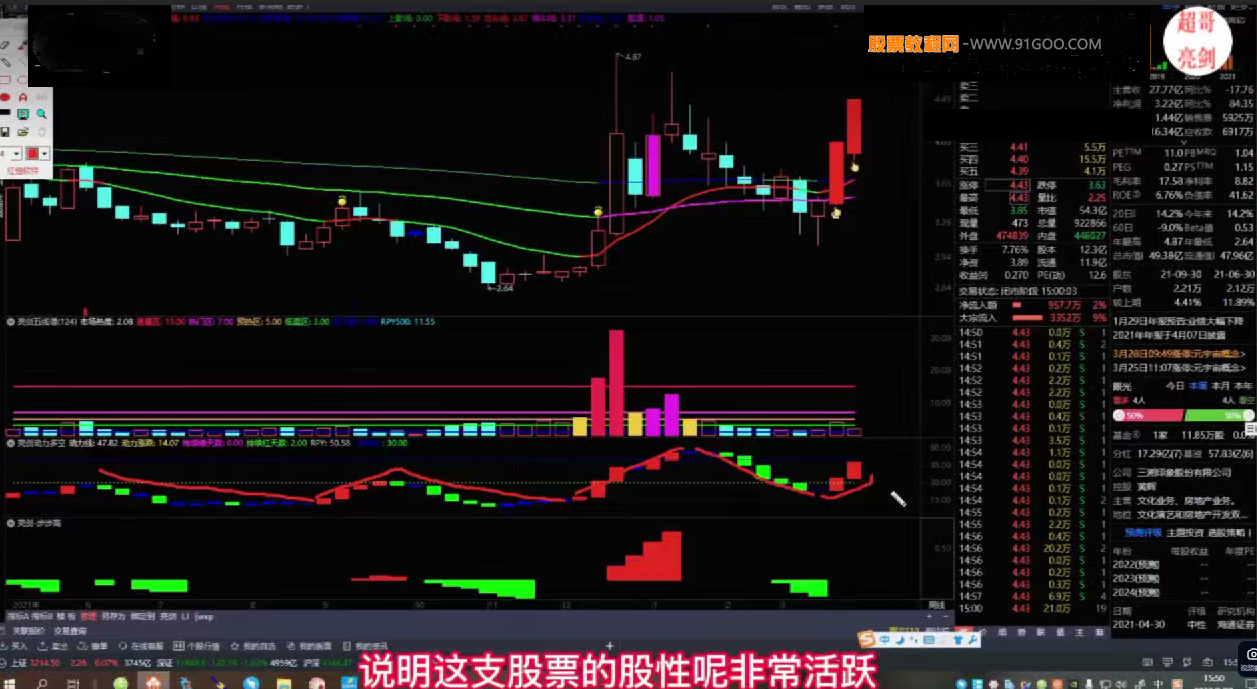Select the magnifier zoom tool in drawing palette
Screen dimensions: 1257x689
tap(41, 115)
